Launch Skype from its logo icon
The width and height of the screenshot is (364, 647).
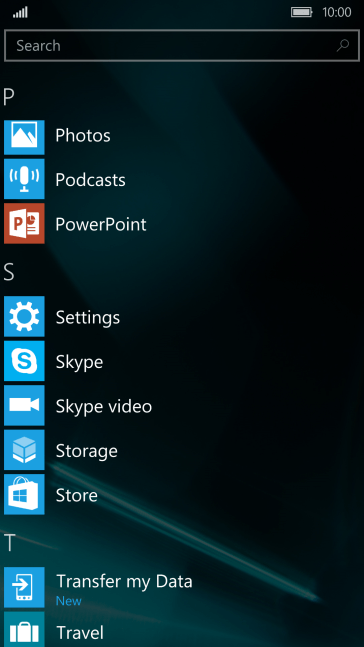coord(24,361)
